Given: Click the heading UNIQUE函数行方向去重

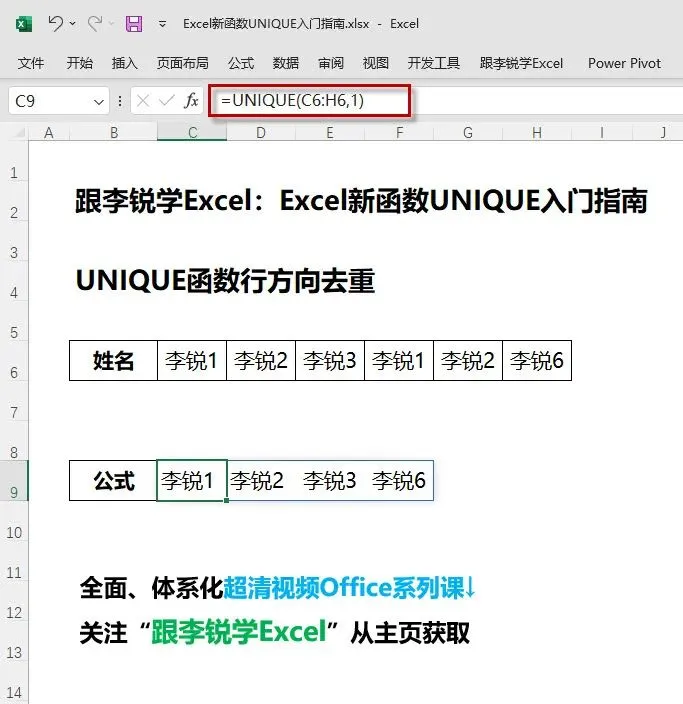Looking at the screenshot, I should tap(225, 281).
